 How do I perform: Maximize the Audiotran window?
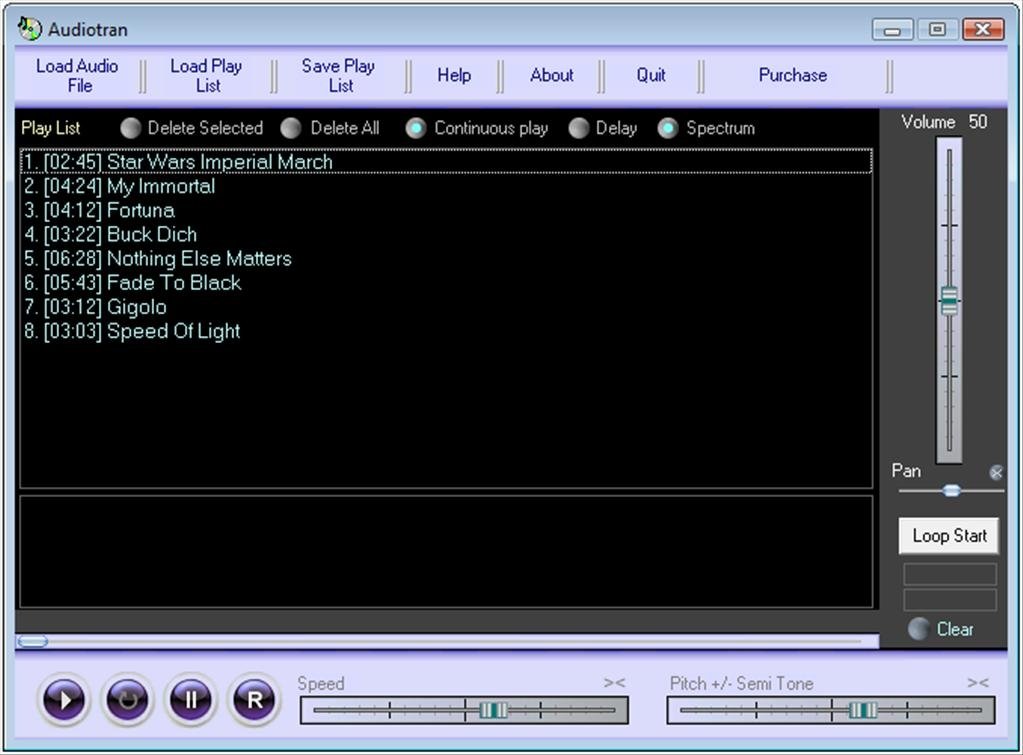click(938, 29)
